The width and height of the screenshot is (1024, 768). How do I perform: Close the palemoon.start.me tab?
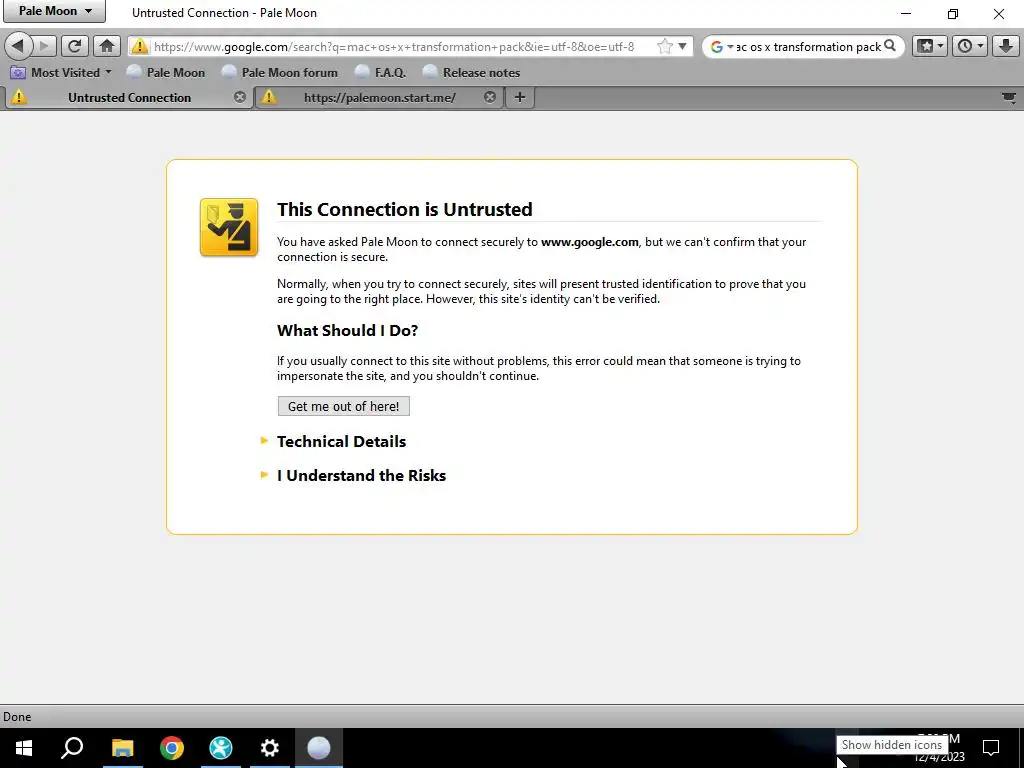(490, 97)
